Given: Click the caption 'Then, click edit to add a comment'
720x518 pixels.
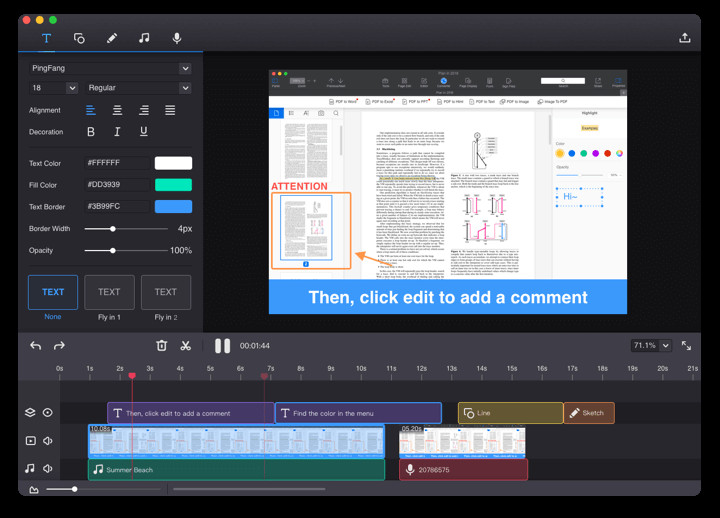Looking at the screenshot, I should coord(448,298).
